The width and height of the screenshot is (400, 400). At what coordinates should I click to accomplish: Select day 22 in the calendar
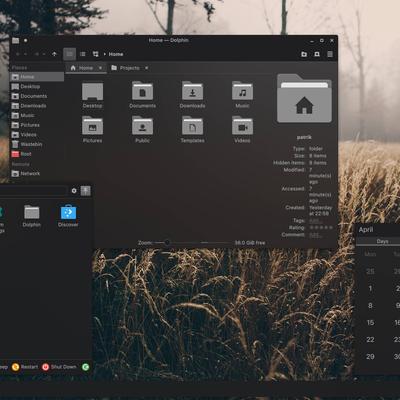pyautogui.click(x=370, y=339)
